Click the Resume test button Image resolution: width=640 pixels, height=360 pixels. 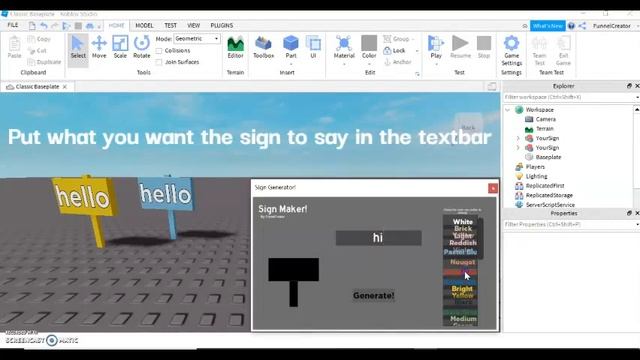[460, 48]
